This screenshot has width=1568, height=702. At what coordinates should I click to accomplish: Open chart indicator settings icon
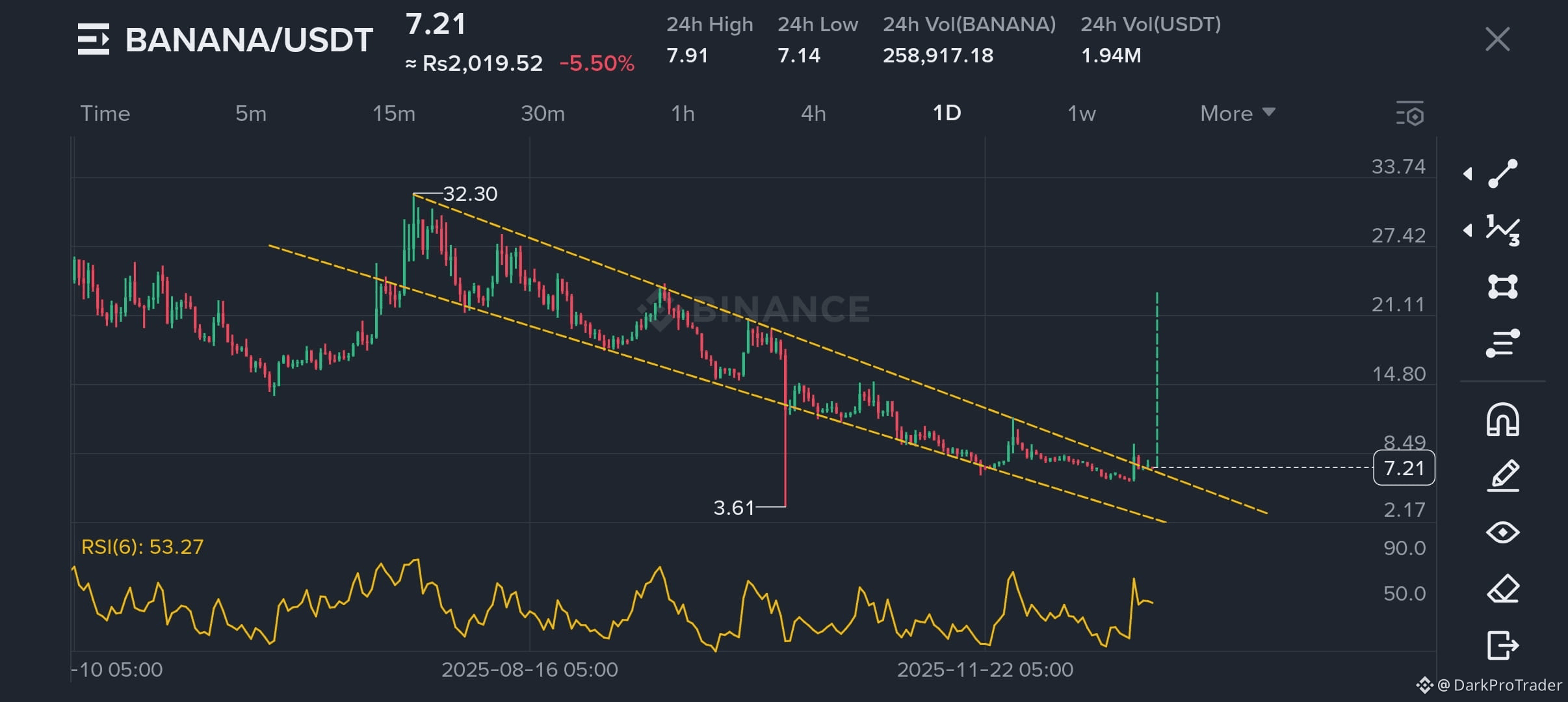tap(1410, 114)
